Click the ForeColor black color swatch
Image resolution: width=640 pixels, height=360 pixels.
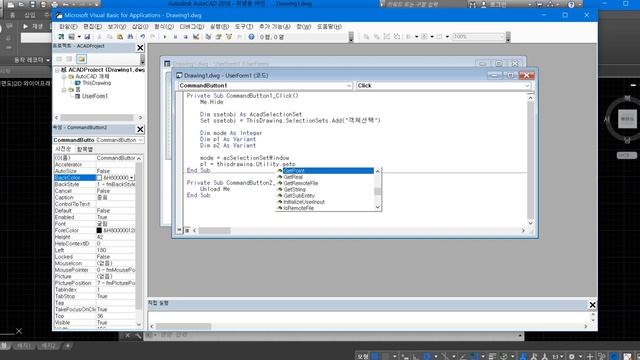point(99,231)
